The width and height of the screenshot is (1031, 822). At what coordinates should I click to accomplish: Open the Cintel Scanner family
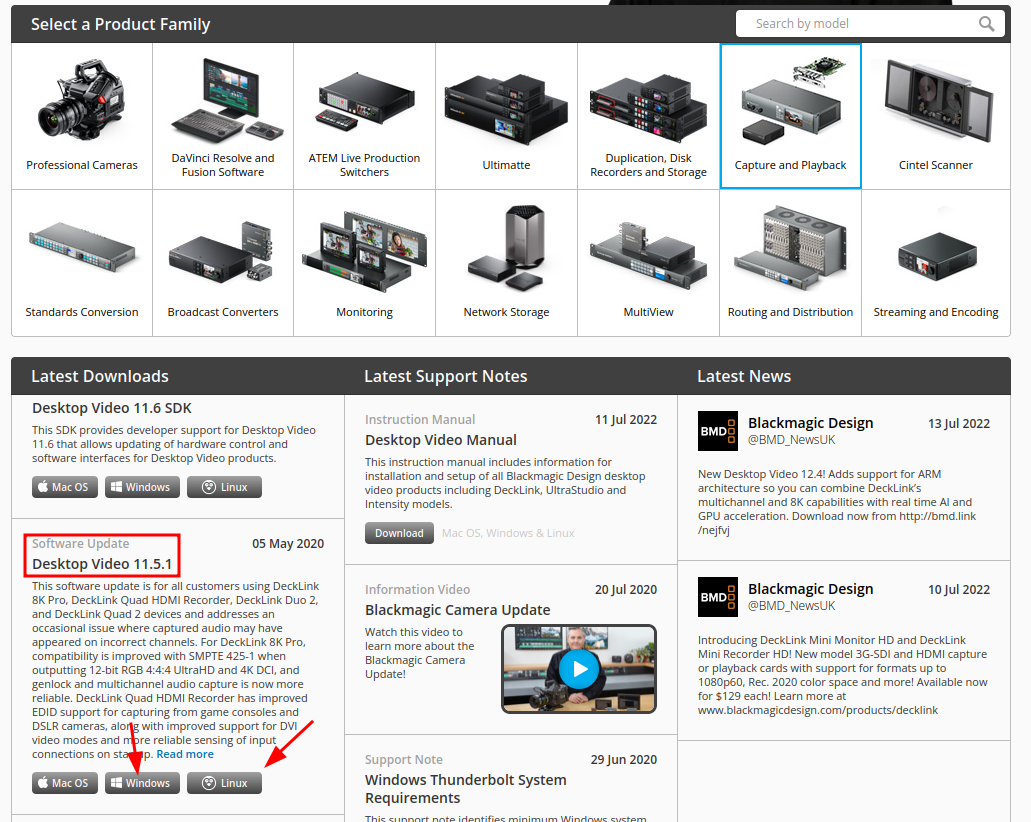(936, 116)
